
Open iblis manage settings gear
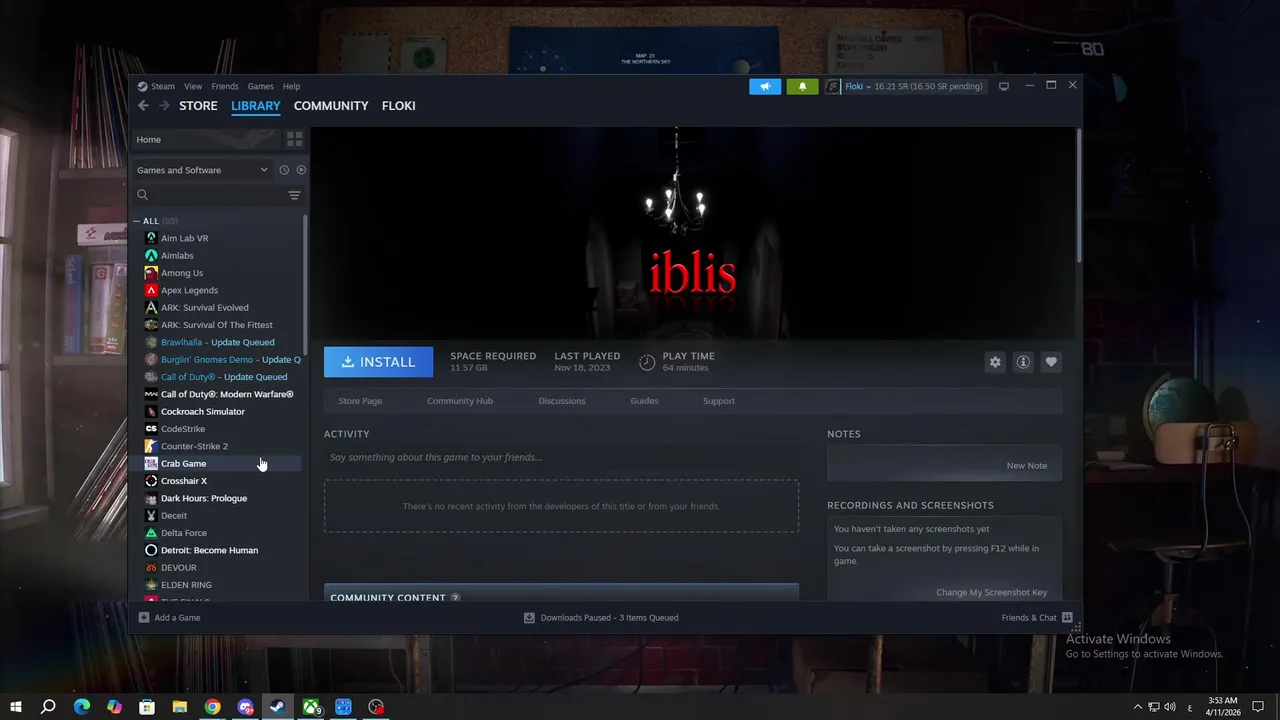click(x=995, y=362)
